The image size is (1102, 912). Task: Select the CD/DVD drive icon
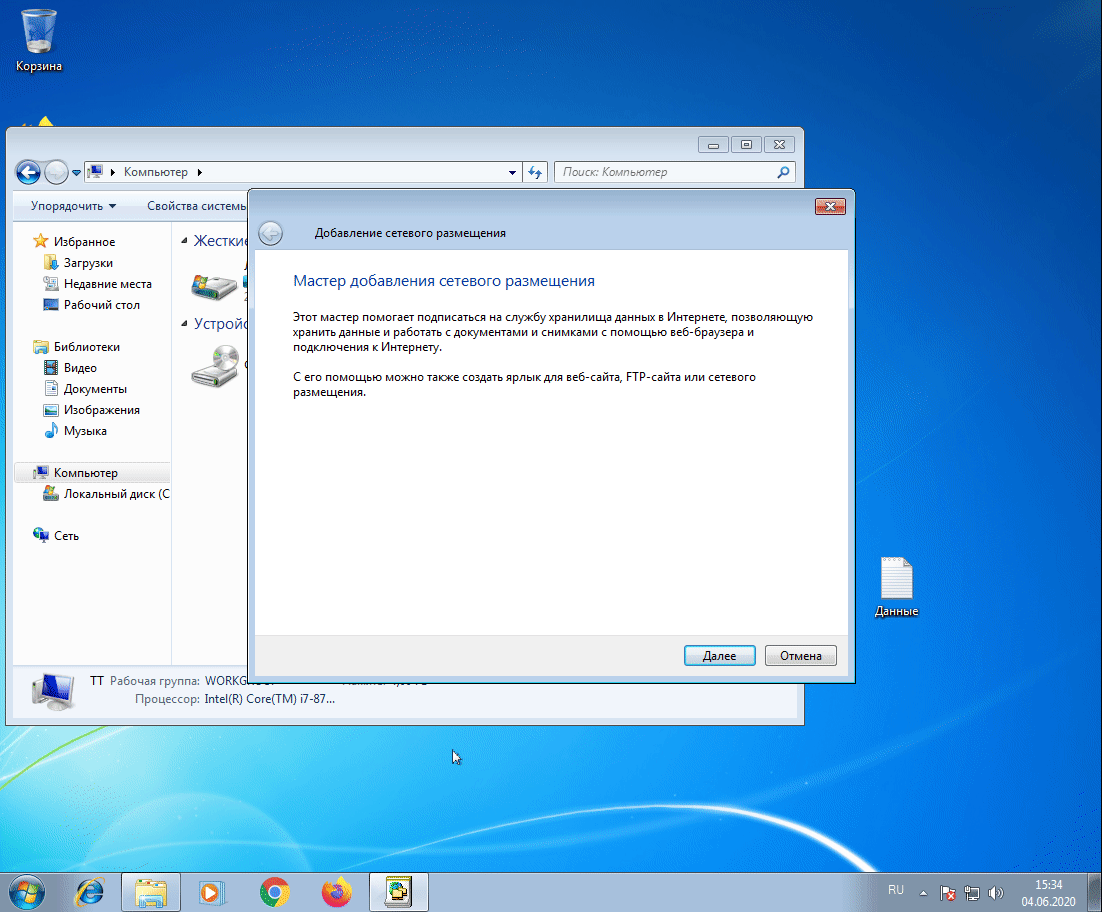tap(214, 366)
